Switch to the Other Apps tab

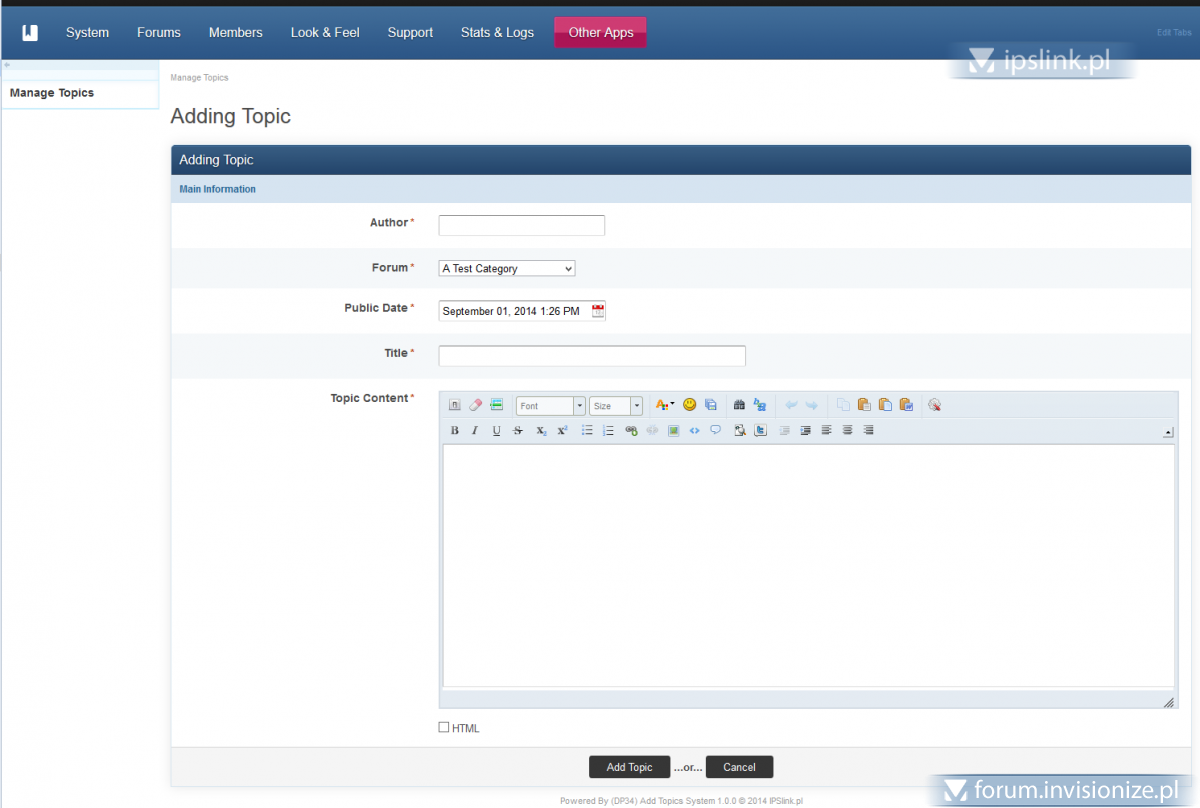pyautogui.click(x=600, y=32)
